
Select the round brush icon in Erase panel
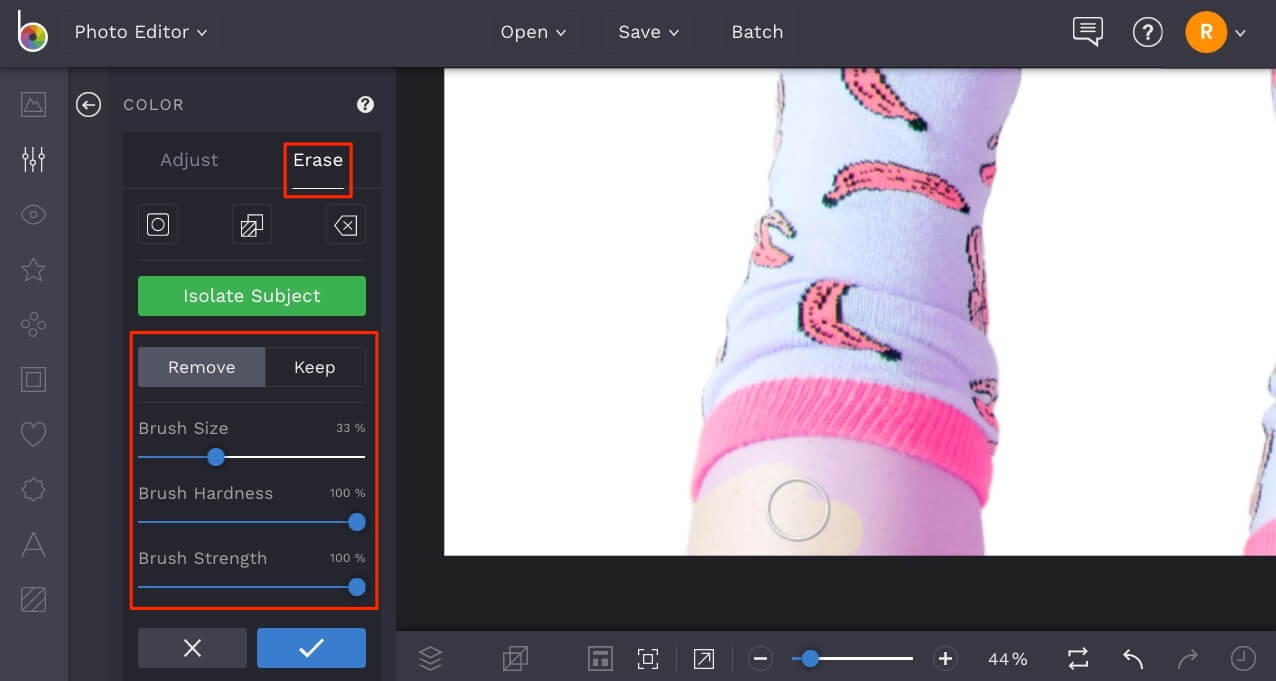click(x=157, y=224)
